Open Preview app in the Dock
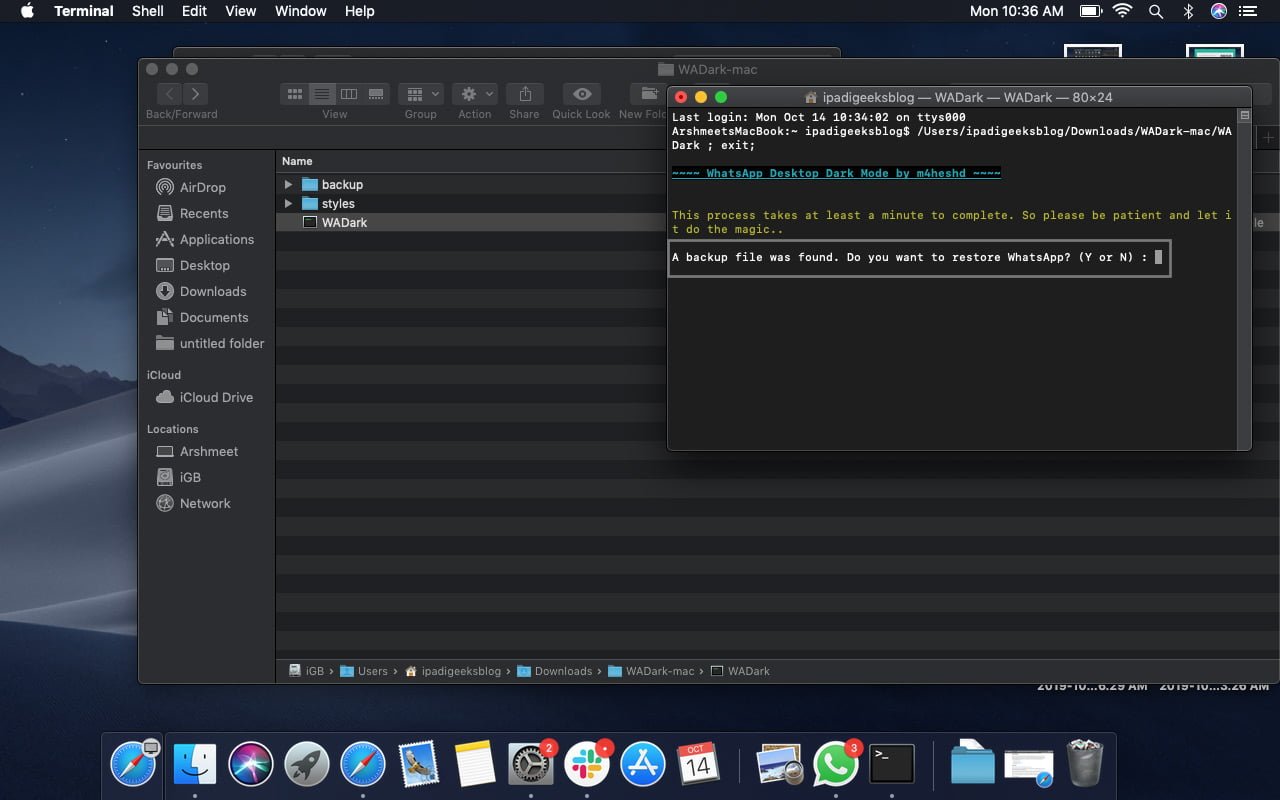 click(779, 765)
